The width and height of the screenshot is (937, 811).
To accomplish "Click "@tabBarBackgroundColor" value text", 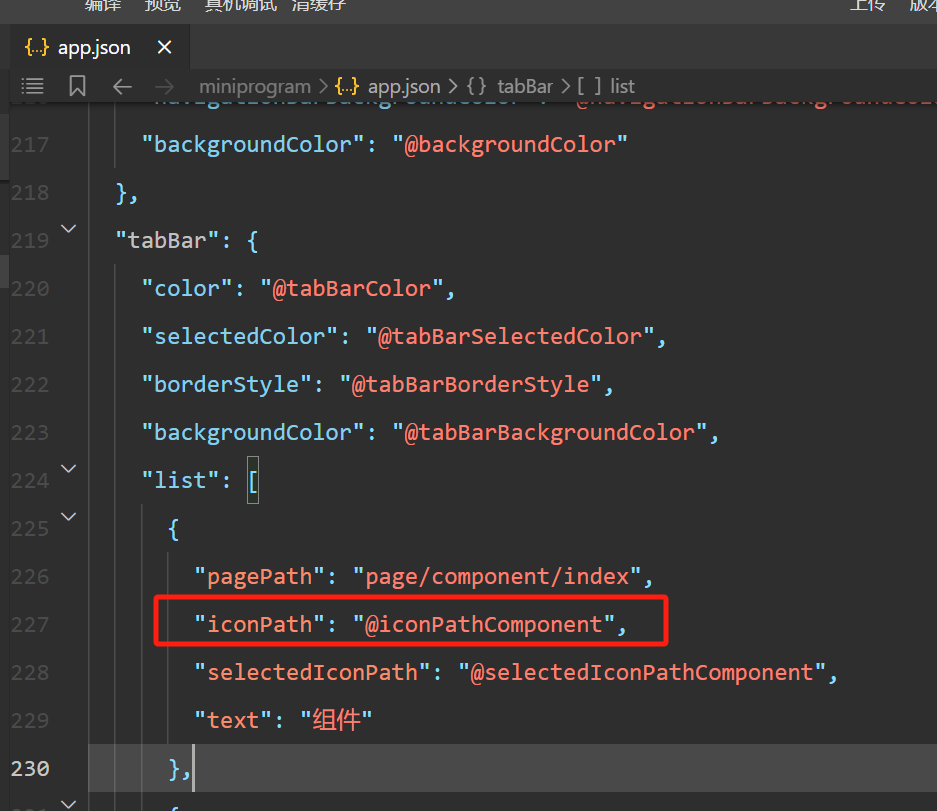I will (550, 433).
